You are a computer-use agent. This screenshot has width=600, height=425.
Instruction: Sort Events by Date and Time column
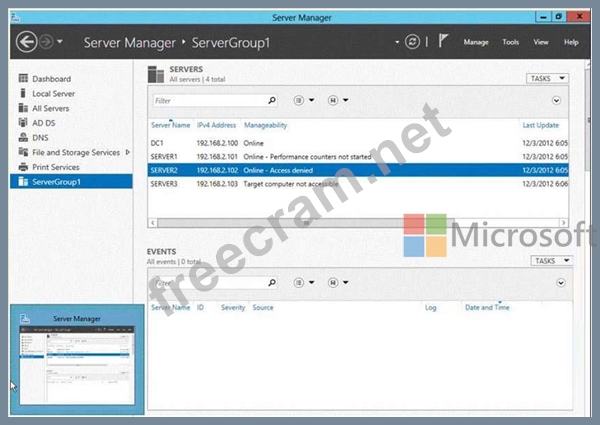click(x=487, y=307)
